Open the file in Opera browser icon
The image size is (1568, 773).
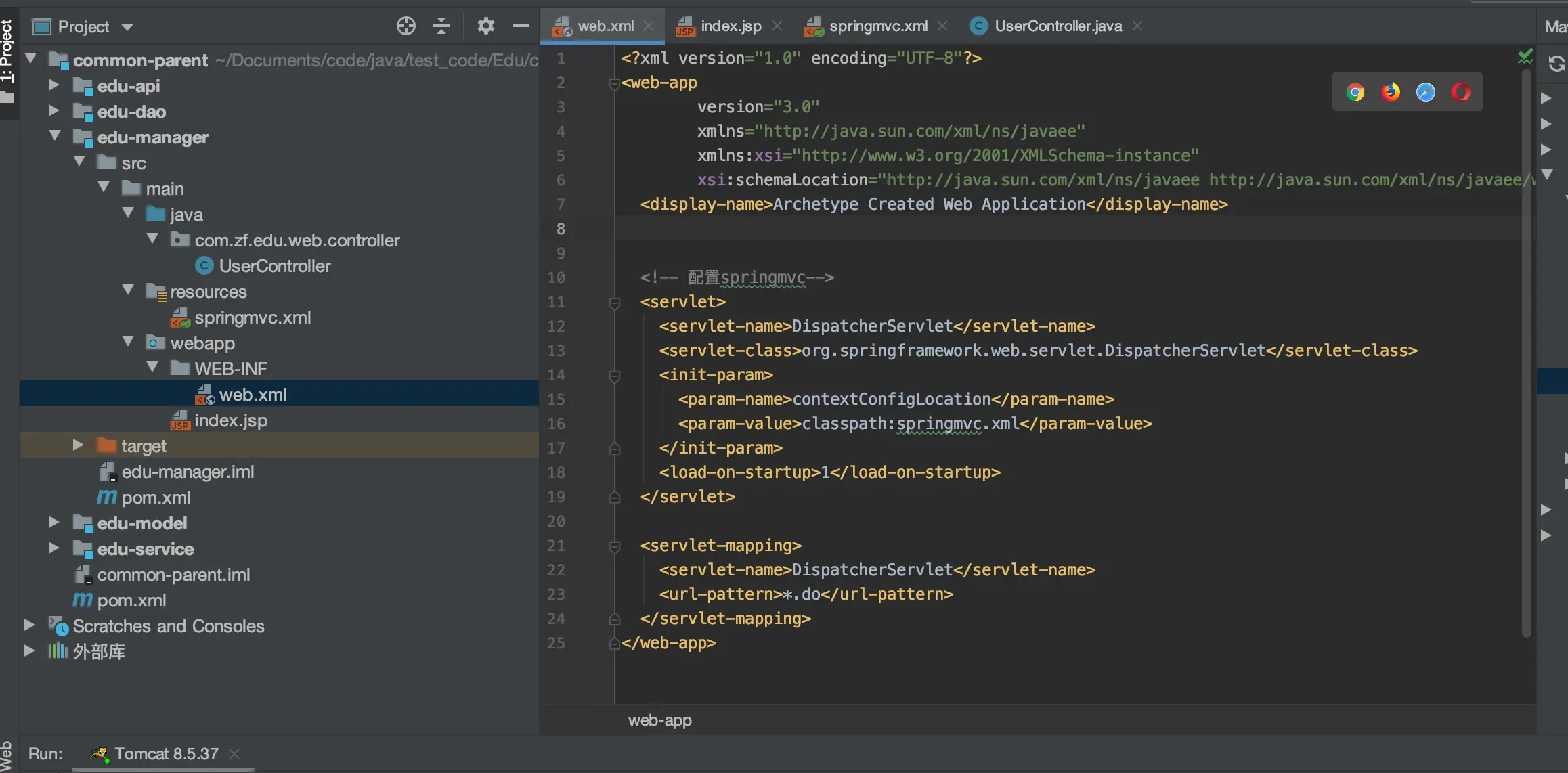point(1461,92)
